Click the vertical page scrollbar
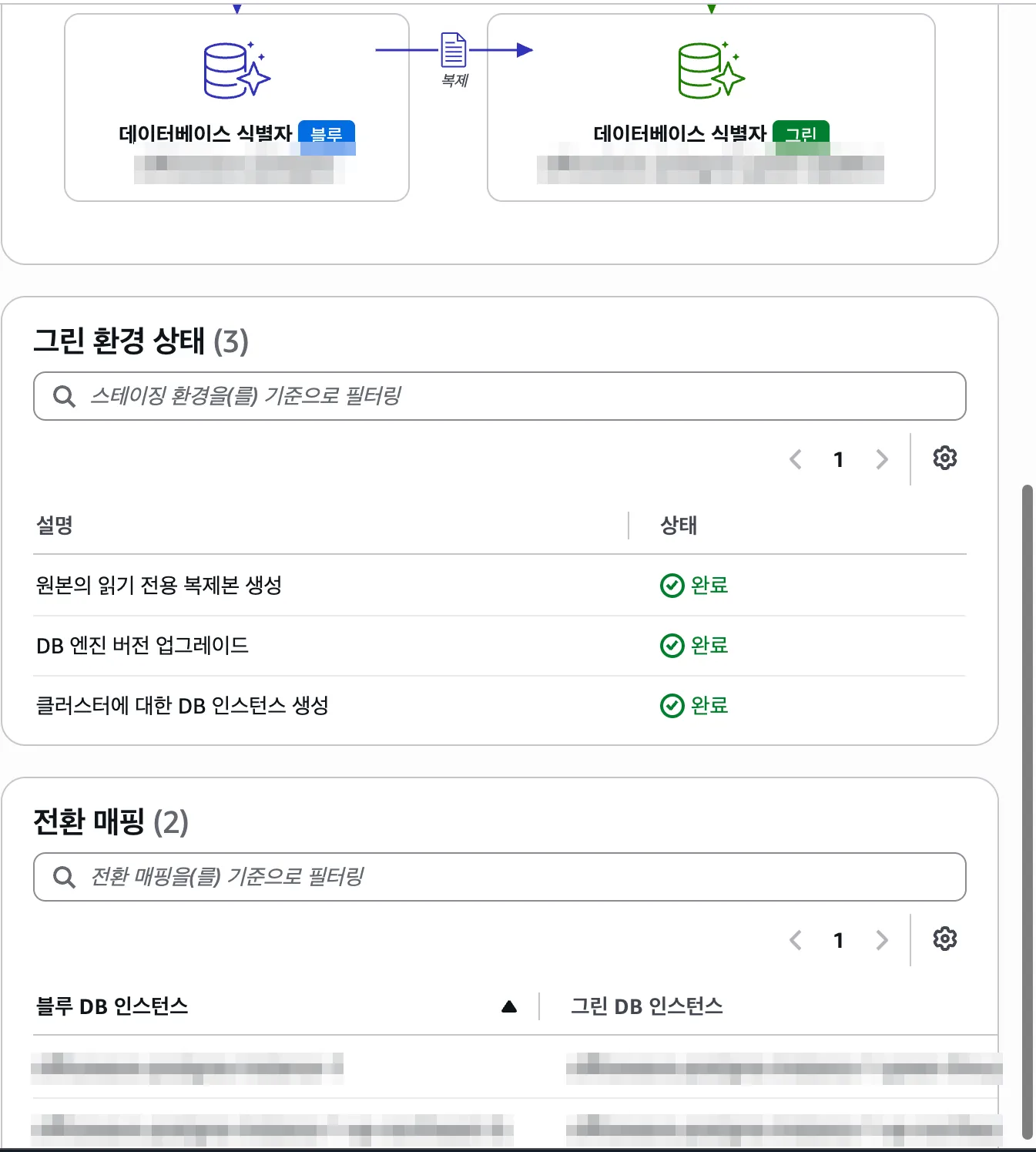This screenshot has width=1036, height=1152. pyautogui.click(x=1027, y=811)
